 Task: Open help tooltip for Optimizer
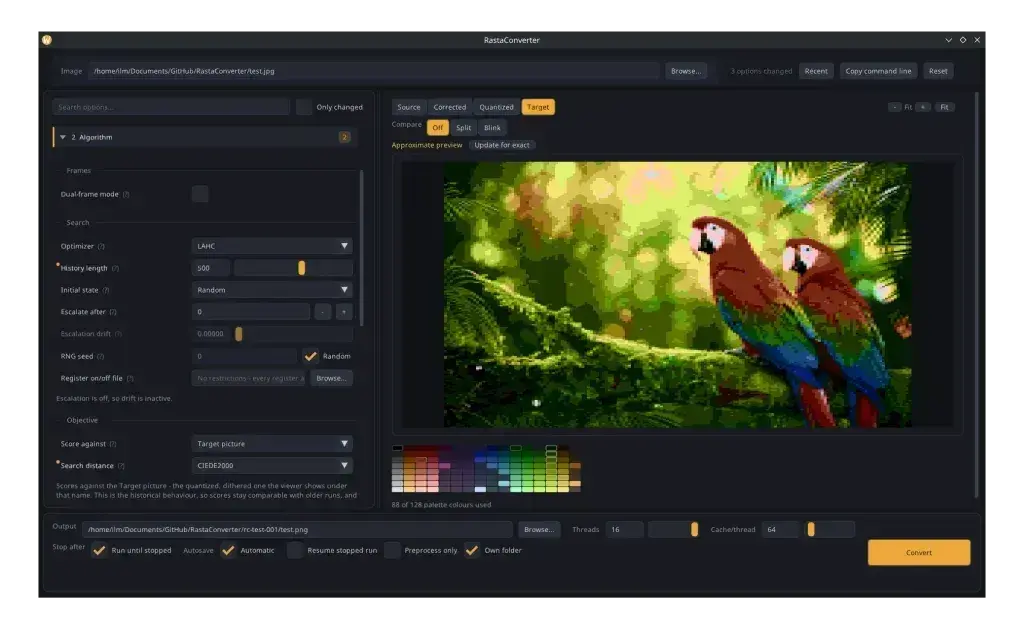click(x=101, y=247)
